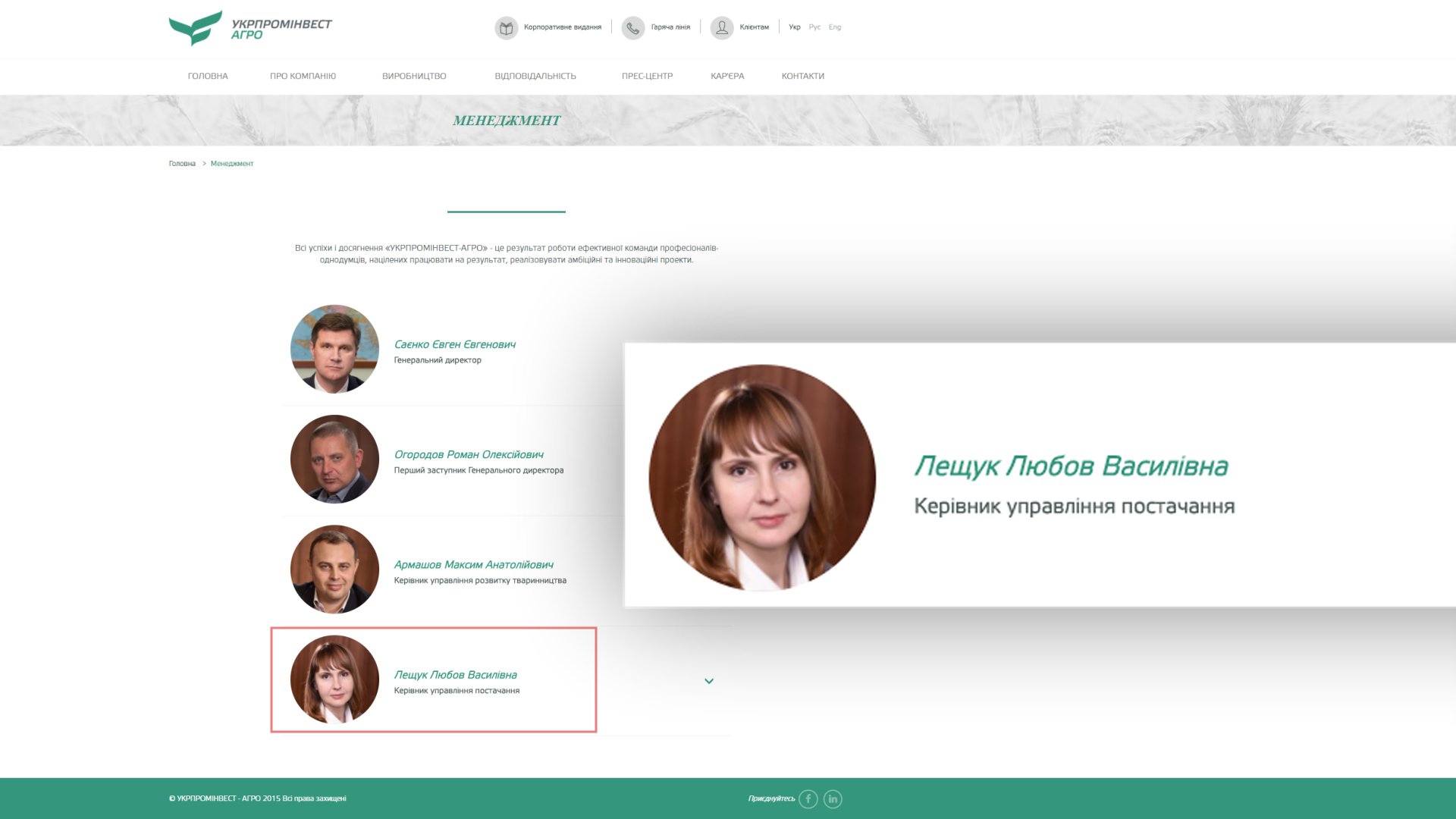Image resolution: width=1456 pixels, height=819 pixels.
Task: Click Армашов Максим Анатолійович's small photo
Action: coord(334,569)
